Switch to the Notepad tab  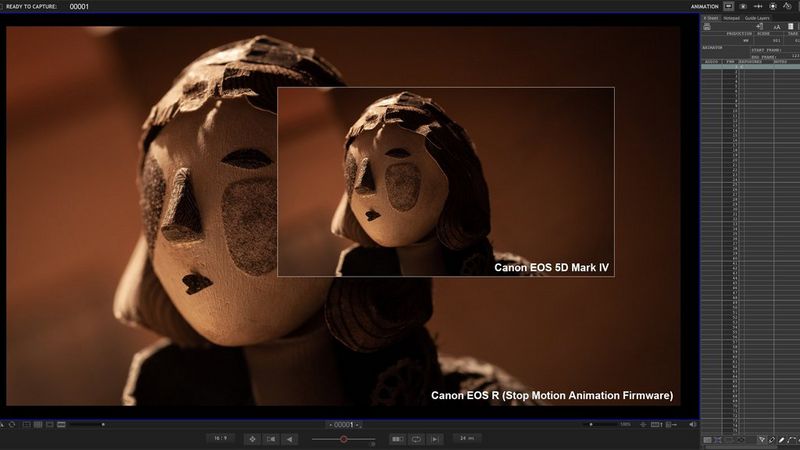click(731, 17)
